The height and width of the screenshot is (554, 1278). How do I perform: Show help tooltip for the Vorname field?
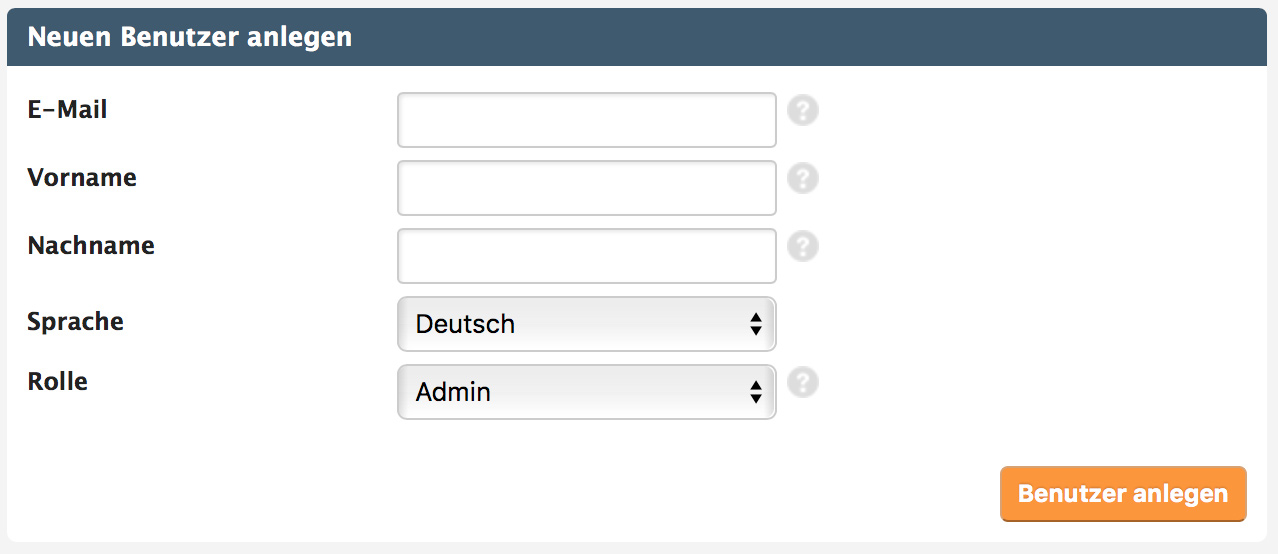803,178
